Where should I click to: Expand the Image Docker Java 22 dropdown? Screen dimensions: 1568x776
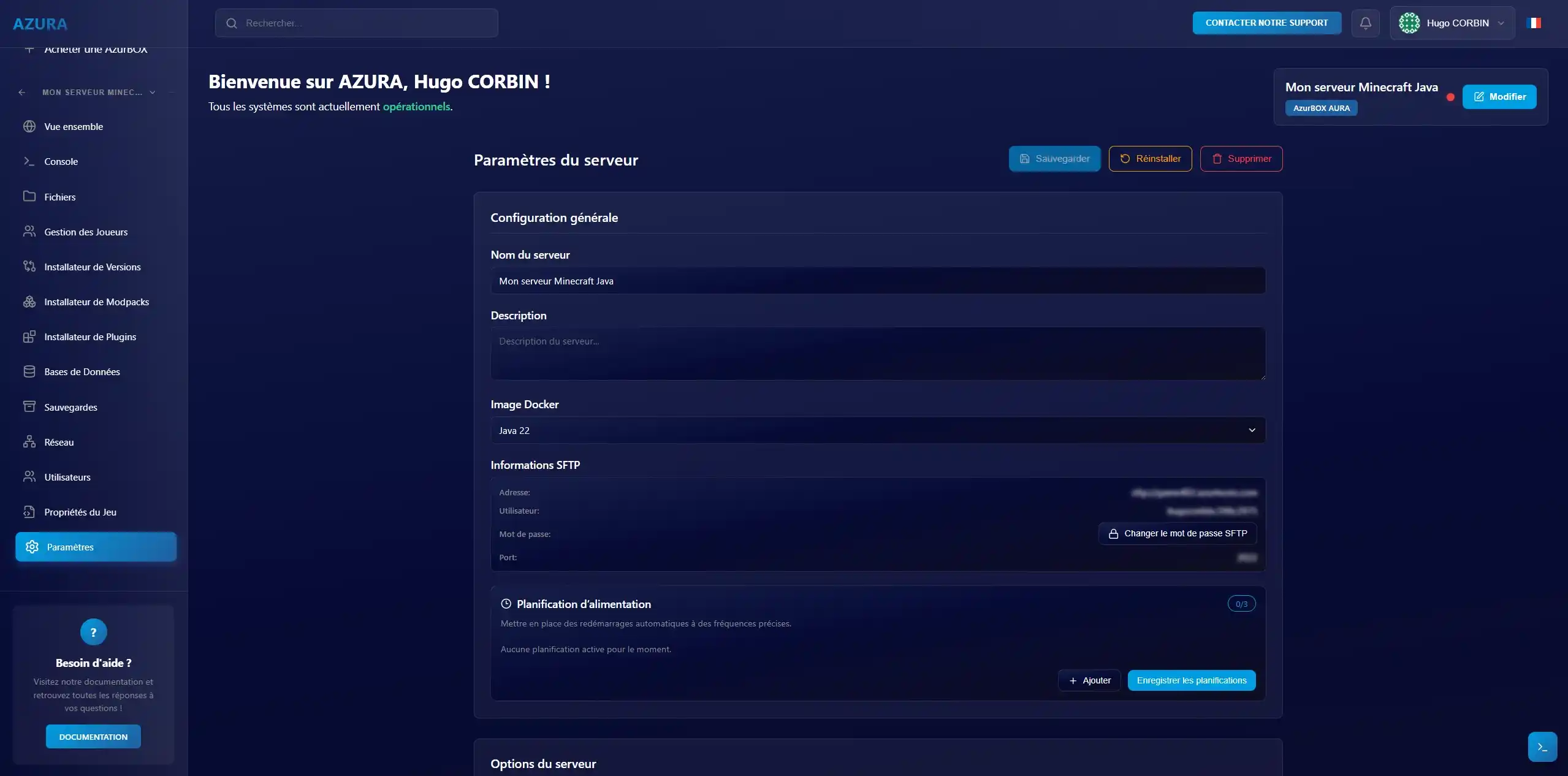pyautogui.click(x=877, y=430)
